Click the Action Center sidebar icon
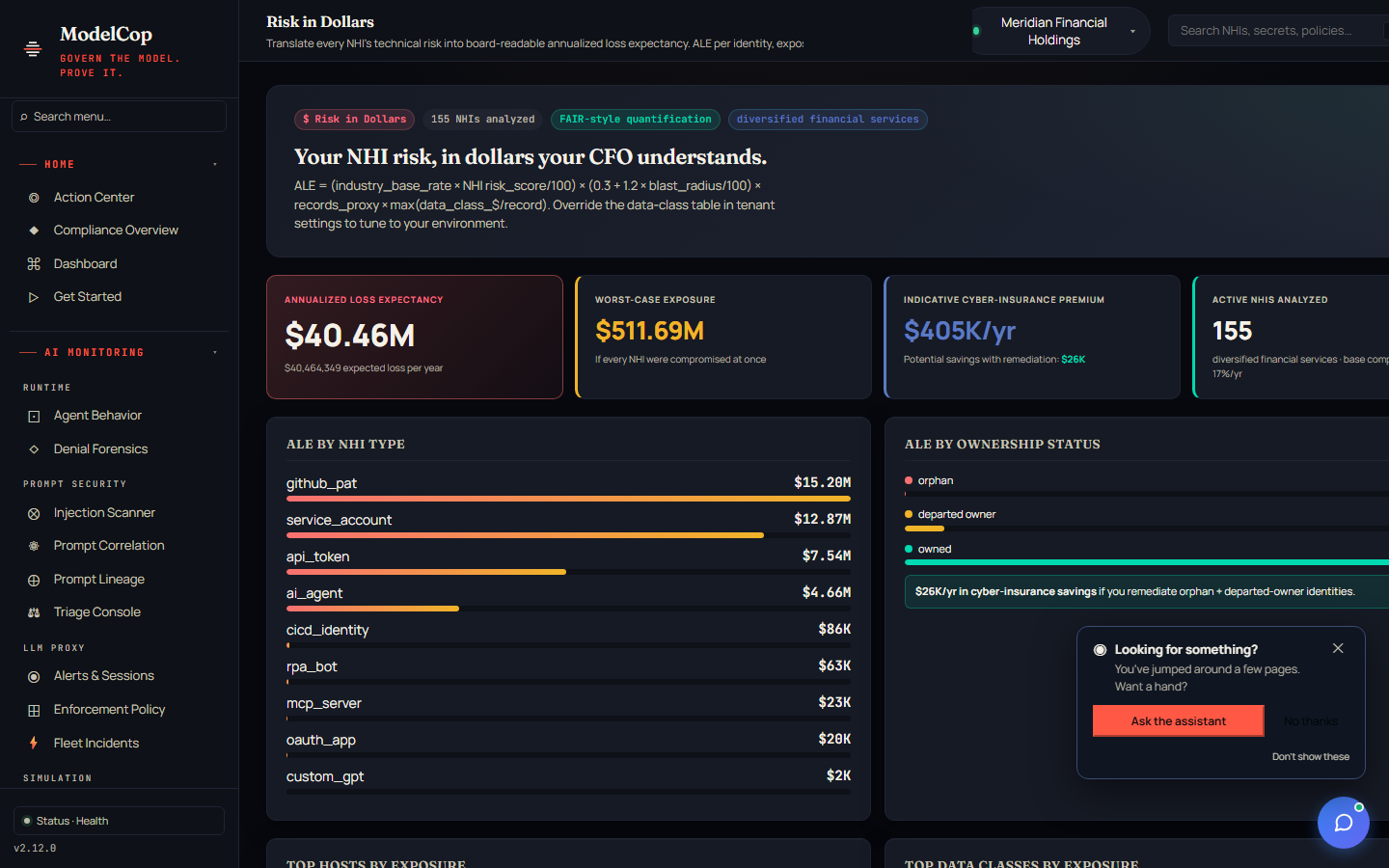This screenshot has width=1389, height=868. click(34, 198)
